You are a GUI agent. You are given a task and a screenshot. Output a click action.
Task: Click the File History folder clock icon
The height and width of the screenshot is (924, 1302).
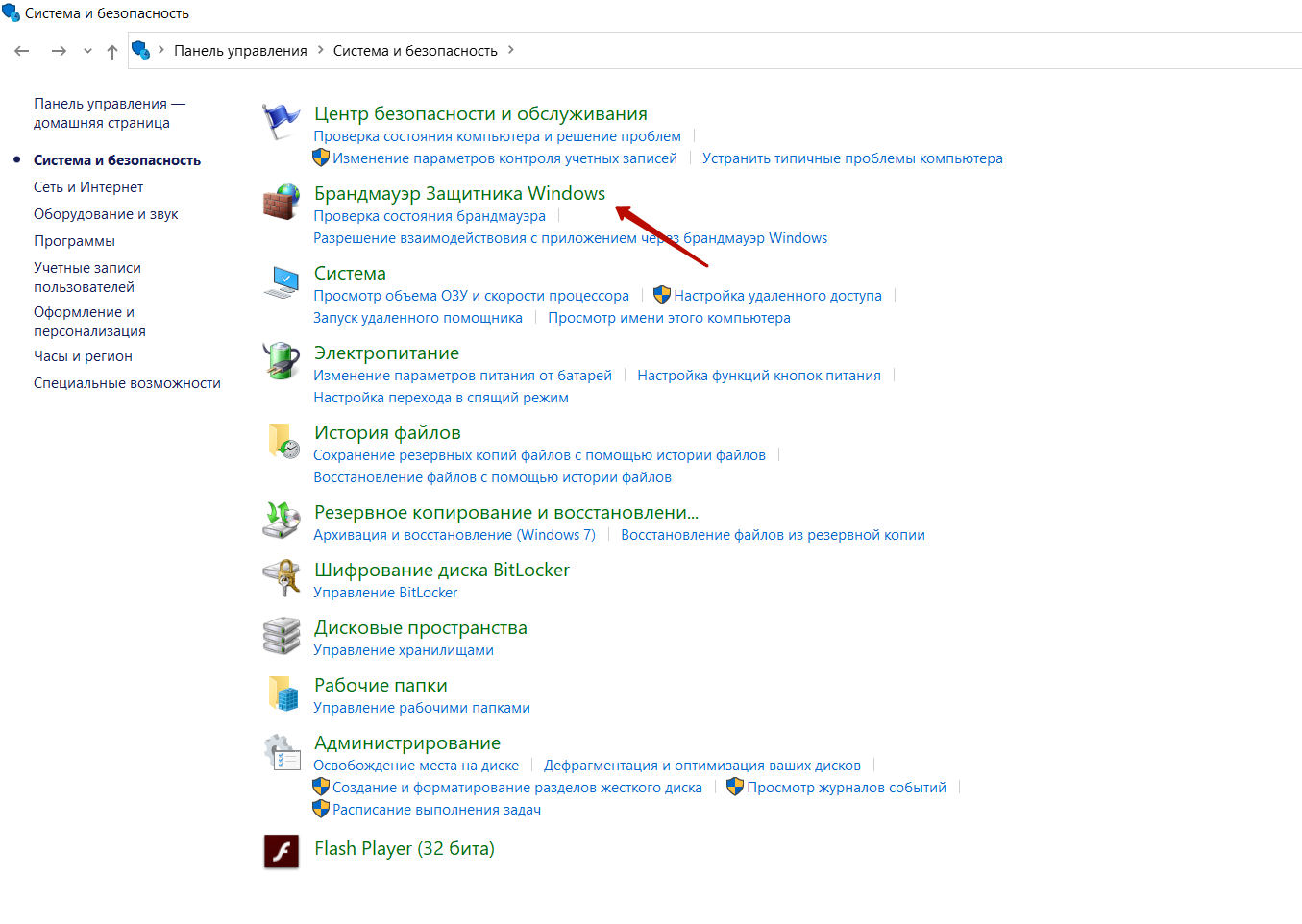(x=283, y=441)
